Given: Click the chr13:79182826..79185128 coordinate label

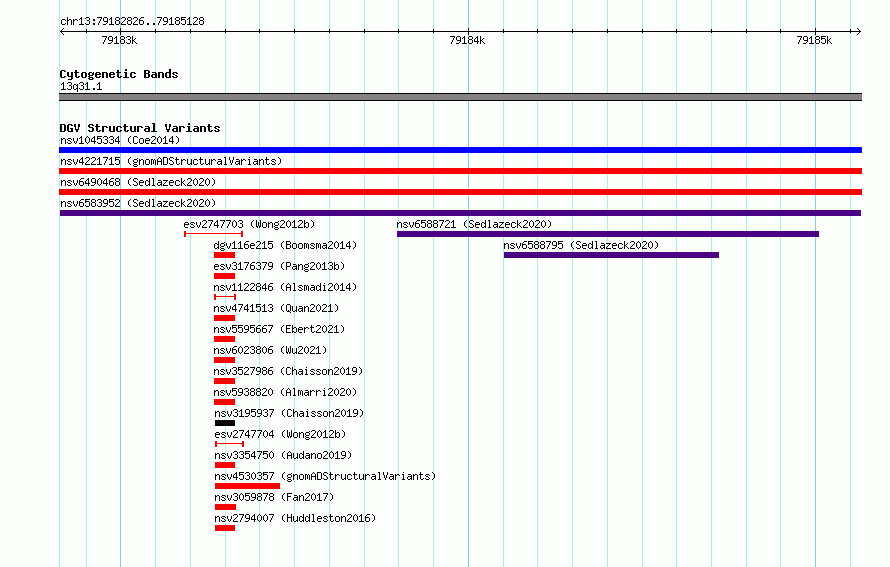Looking at the screenshot, I should pyautogui.click(x=132, y=22).
